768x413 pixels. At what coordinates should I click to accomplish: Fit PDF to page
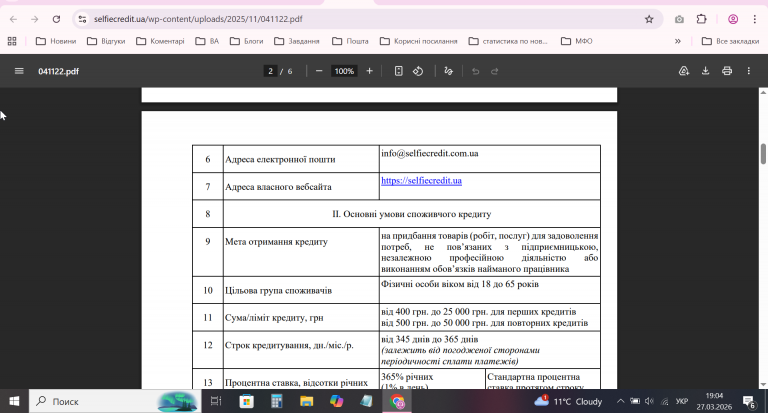click(x=398, y=71)
